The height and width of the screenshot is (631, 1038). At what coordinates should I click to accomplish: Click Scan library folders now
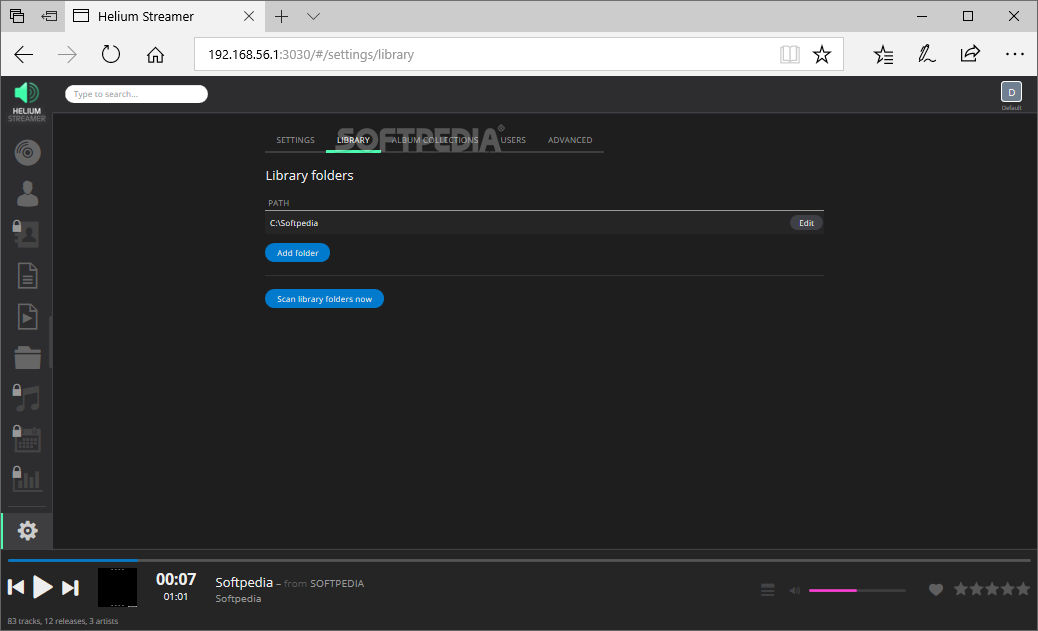(324, 299)
